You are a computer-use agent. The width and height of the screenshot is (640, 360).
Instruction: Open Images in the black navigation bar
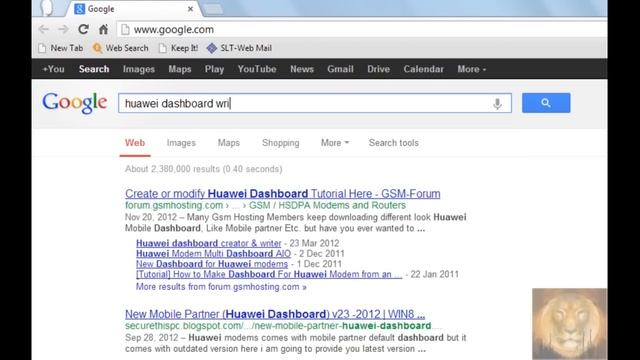(x=139, y=69)
